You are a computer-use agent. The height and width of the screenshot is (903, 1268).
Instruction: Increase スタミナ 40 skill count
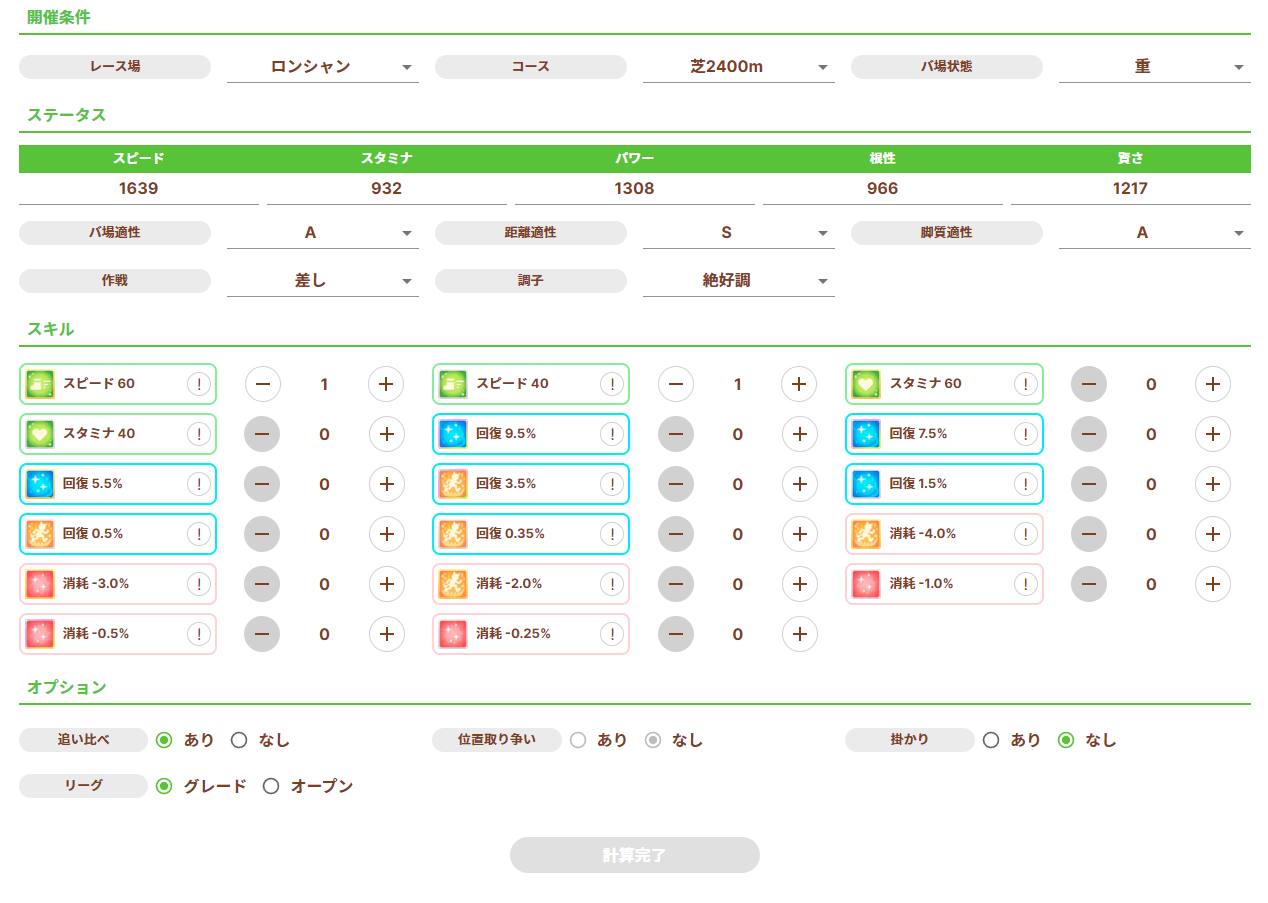tap(386, 434)
